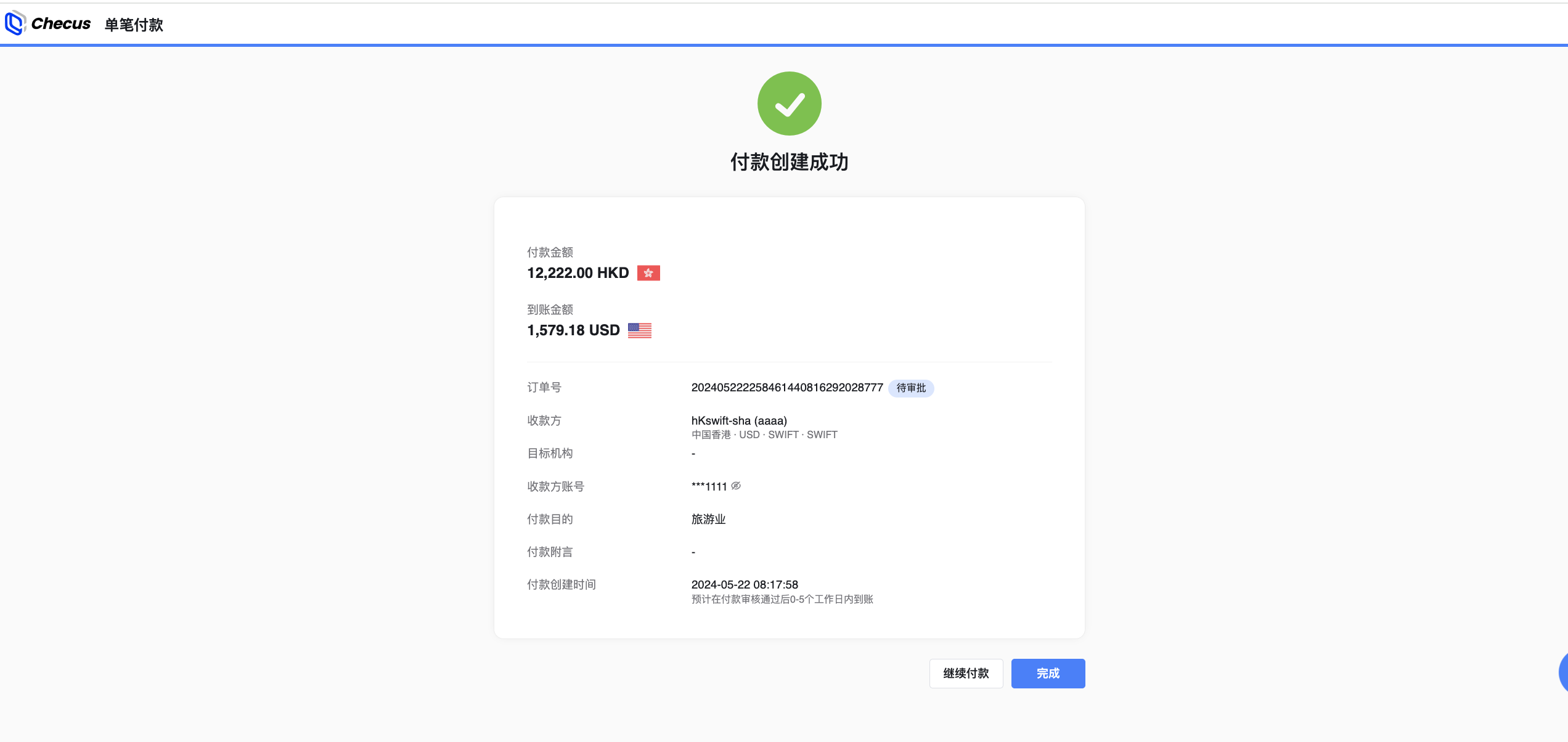
Task: Click the US flag icon
Action: pos(640,330)
